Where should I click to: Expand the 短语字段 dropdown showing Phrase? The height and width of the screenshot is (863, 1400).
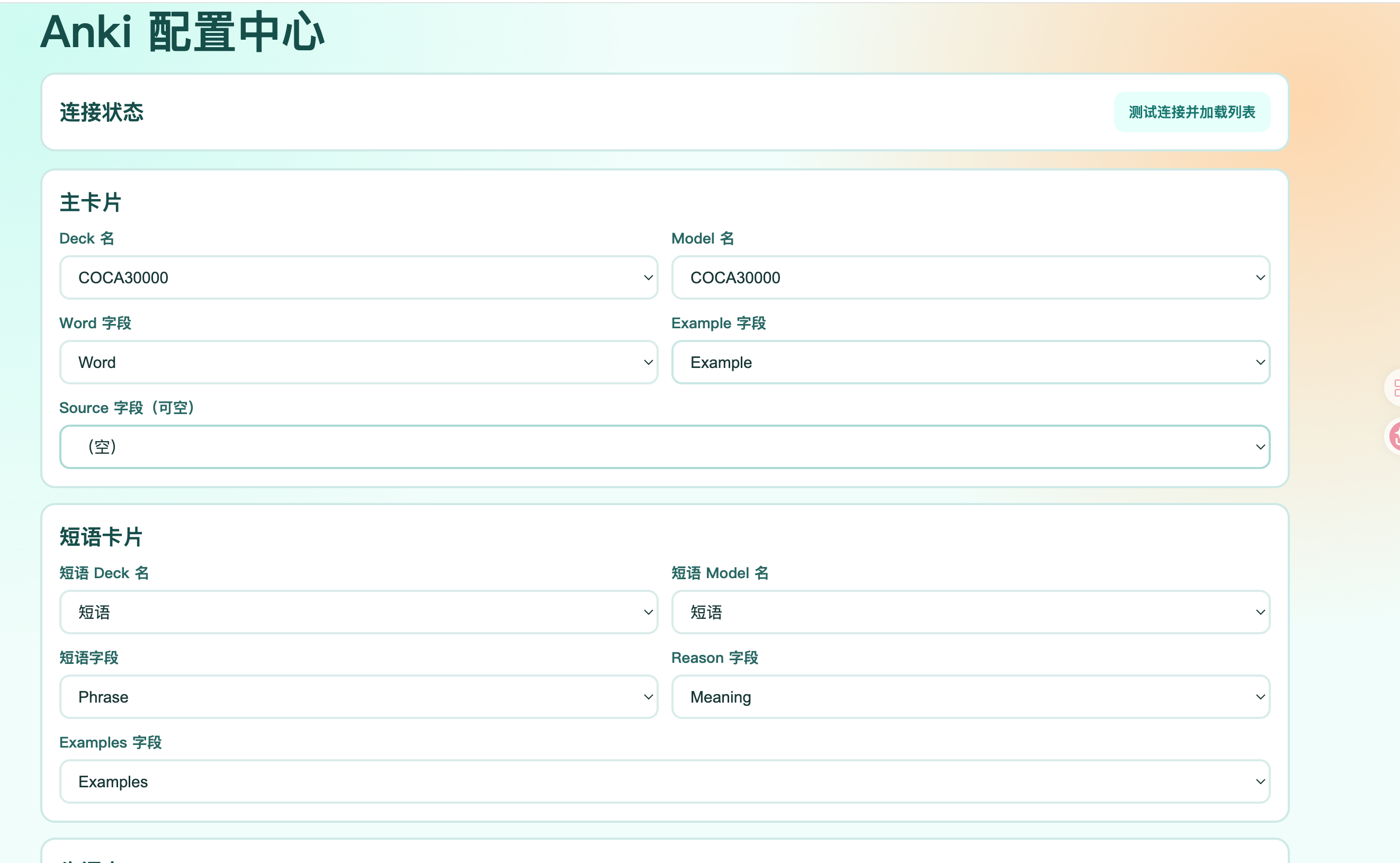[x=358, y=697]
